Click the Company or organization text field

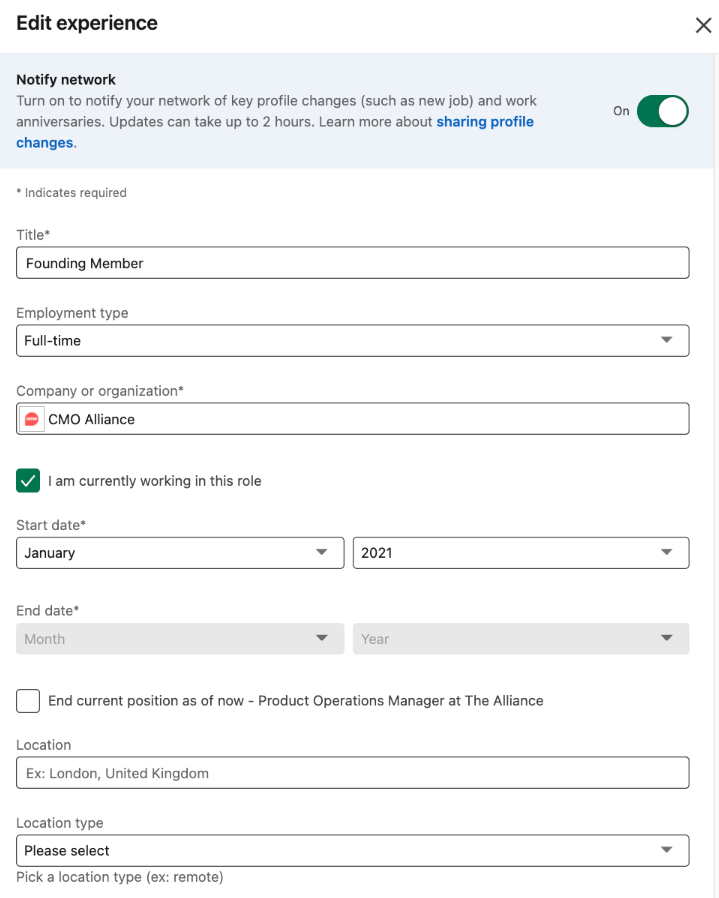365,419
